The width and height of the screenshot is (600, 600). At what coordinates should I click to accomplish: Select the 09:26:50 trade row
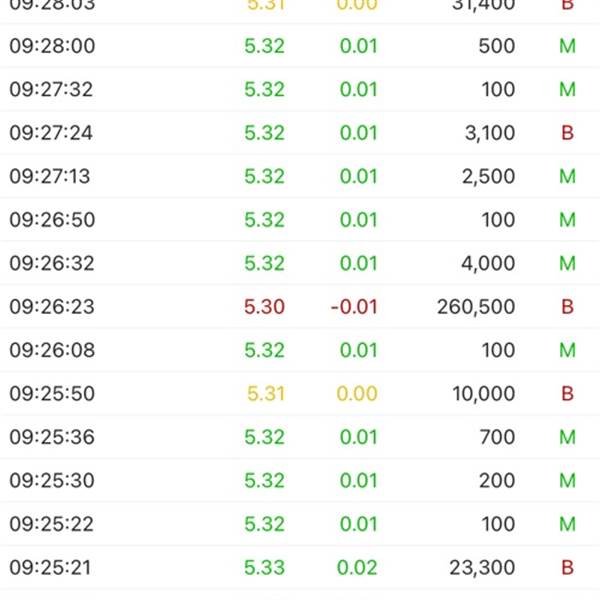[300, 220]
